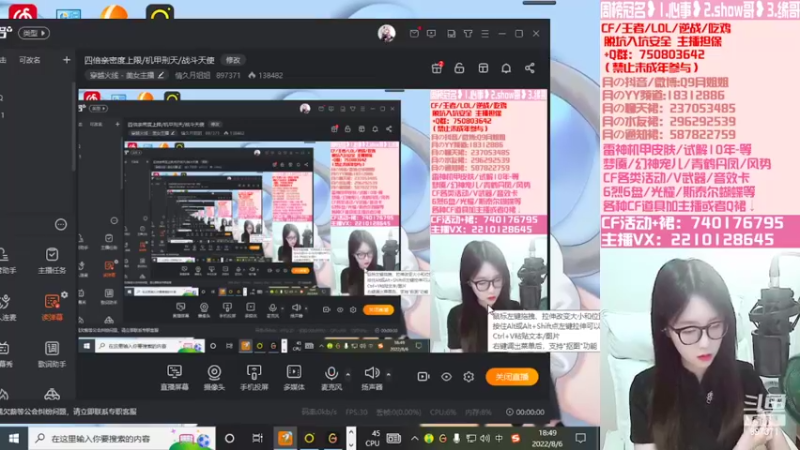Open the skin shirt icon in title bar
This screenshot has width=800, height=450.
(x=468, y=33)
